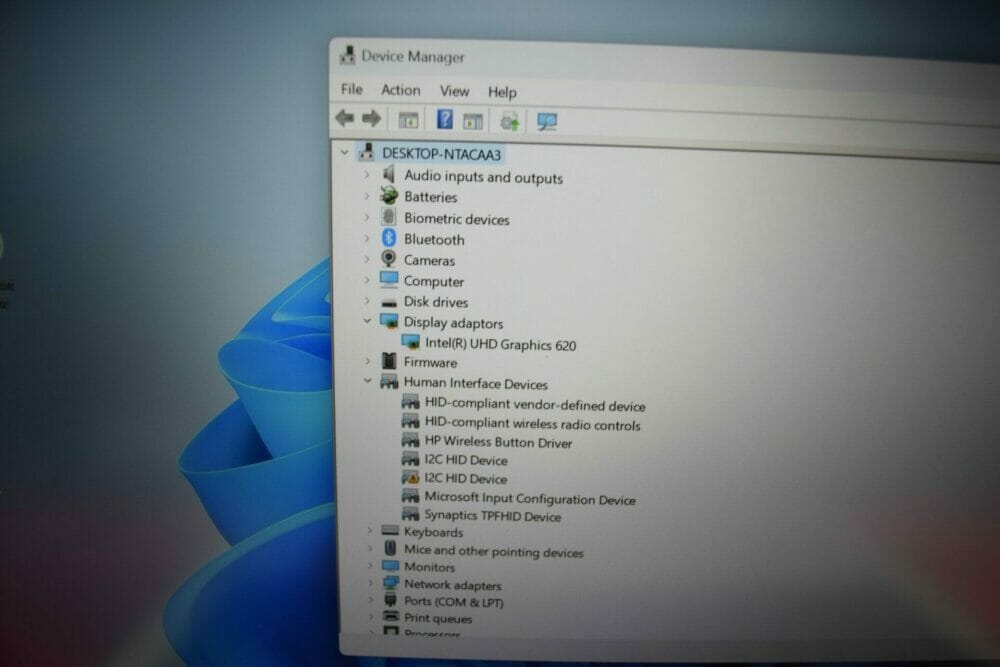Expand the Network adapters category

[371, 583]
